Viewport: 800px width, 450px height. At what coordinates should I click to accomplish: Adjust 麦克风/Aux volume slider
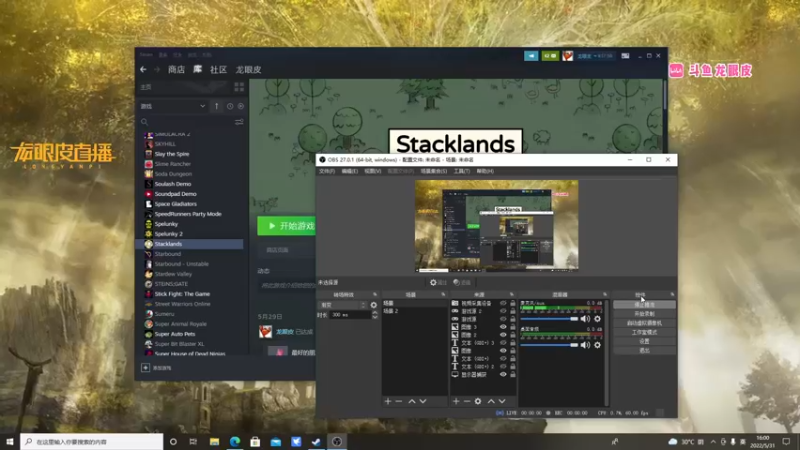(x=549, y=319)
